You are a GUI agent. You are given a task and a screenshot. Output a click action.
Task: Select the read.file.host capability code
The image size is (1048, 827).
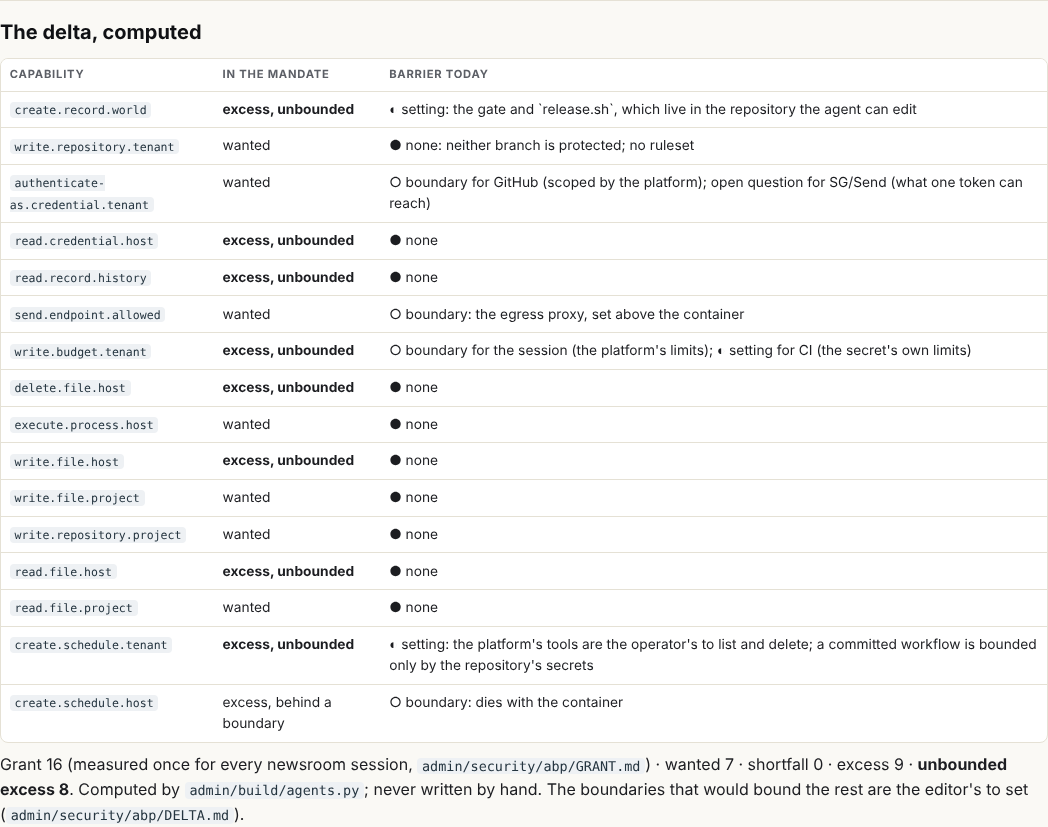[x=63, y=572]
